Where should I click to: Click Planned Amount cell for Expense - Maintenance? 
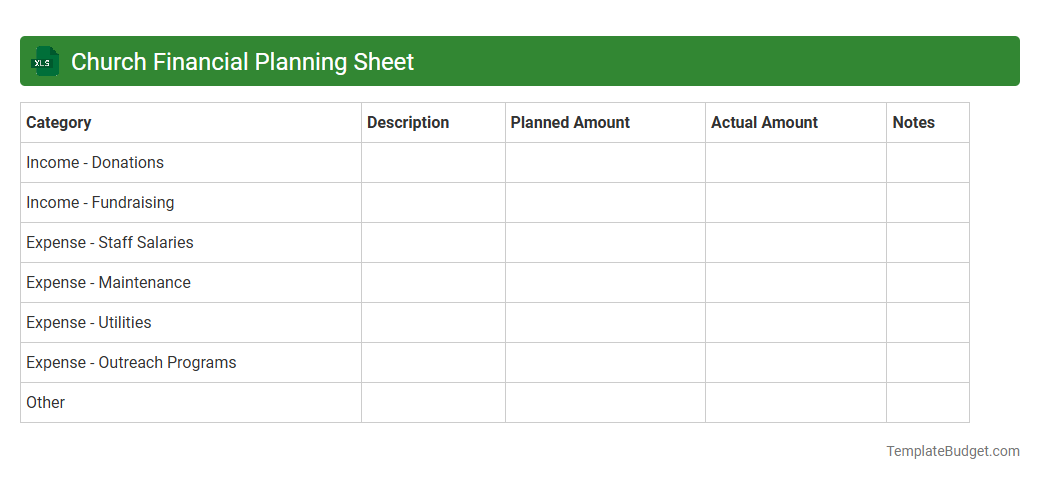point(605,282)
